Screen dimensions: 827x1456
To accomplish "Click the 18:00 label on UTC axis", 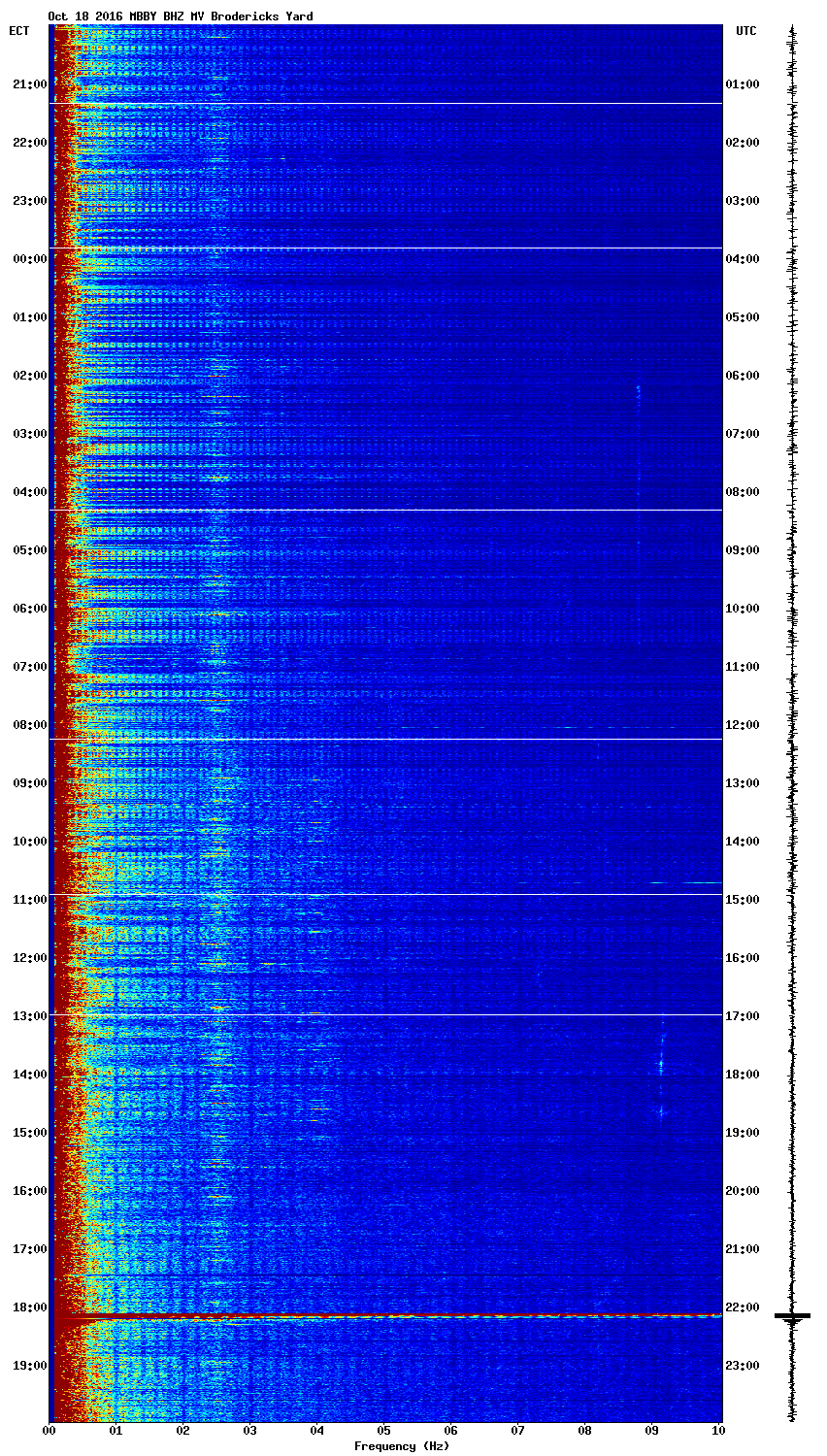I will coord(743,1075).
